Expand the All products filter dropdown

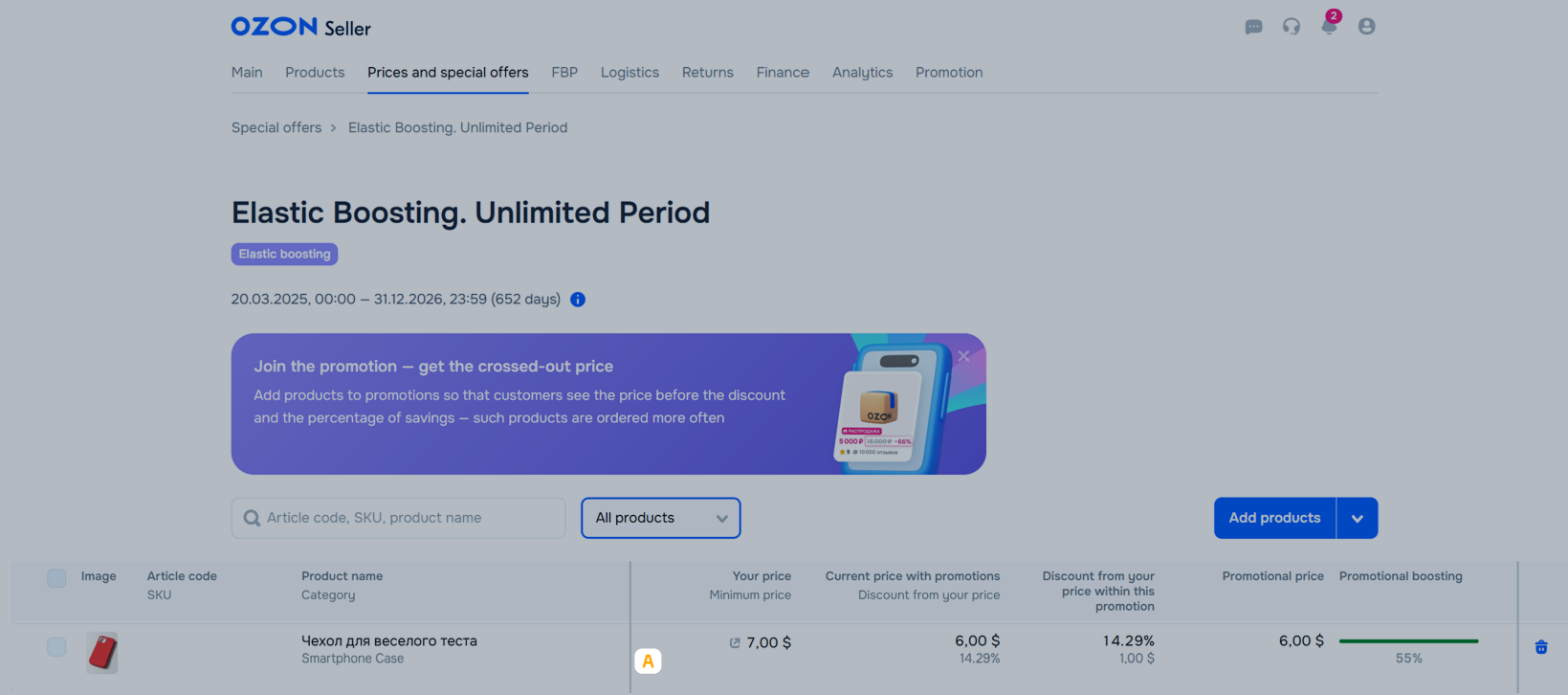pyautogui.click(x=660, y=518)
